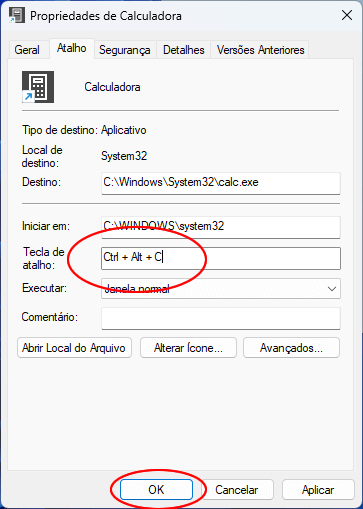363x509 pixels.
Task: Go to the Detalhes tab
Action: click(x=183, y=50)
